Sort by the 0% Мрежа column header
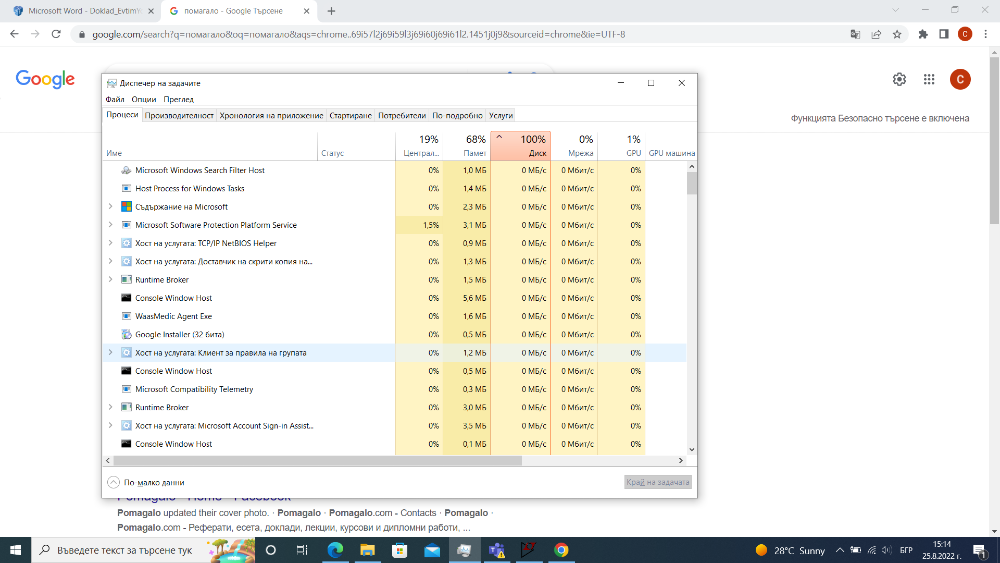Viewport: 1000px width, 563px height. [574, 147]
